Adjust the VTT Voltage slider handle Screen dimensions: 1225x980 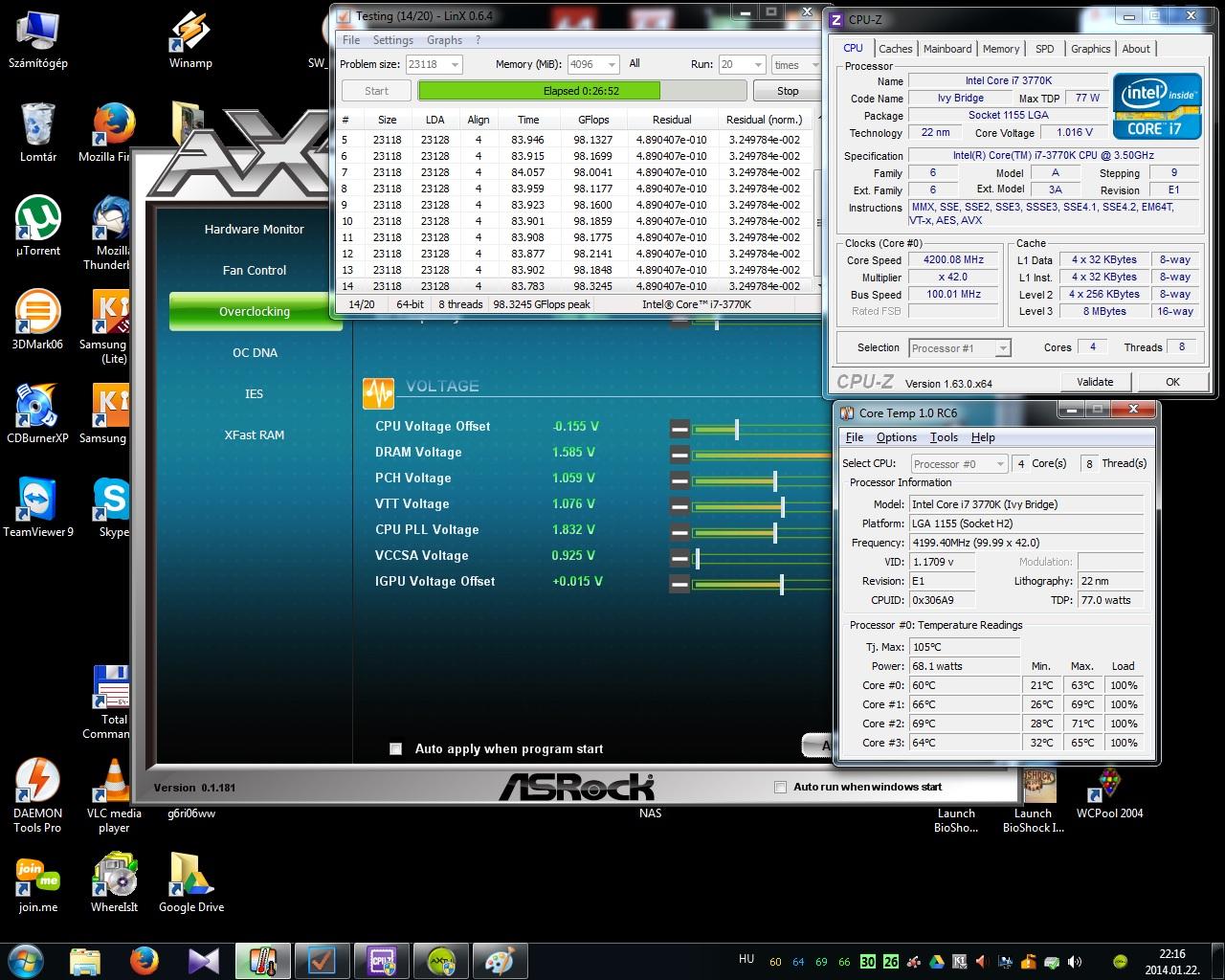click(782, 507)
